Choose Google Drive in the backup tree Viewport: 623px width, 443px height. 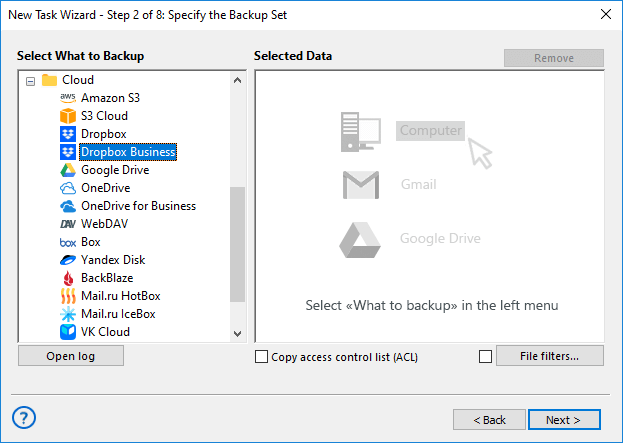pyautogui.click(x=115, y=170)
